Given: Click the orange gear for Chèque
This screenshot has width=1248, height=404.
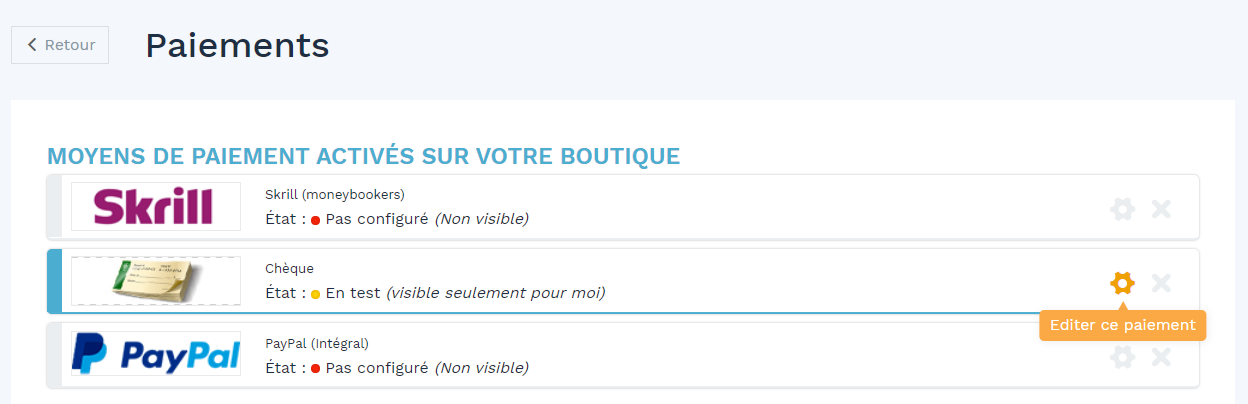Looking at the screenshot, I should coord(1123,283).
